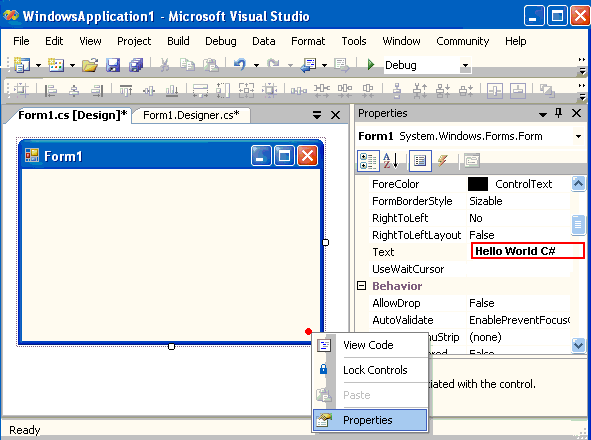Click the Align Rights layout icon
Screen dimensions: 591x440
pos(97,90)
